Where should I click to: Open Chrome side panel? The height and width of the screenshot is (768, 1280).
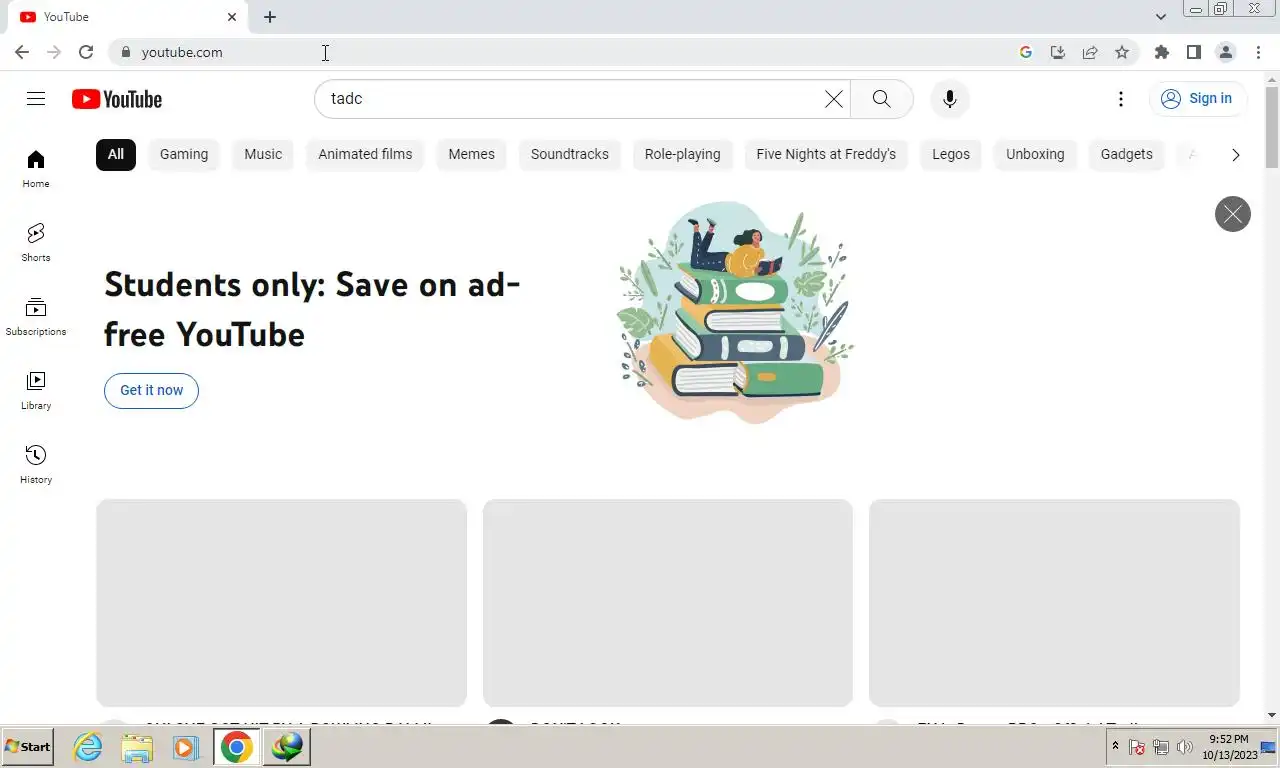1193,52
